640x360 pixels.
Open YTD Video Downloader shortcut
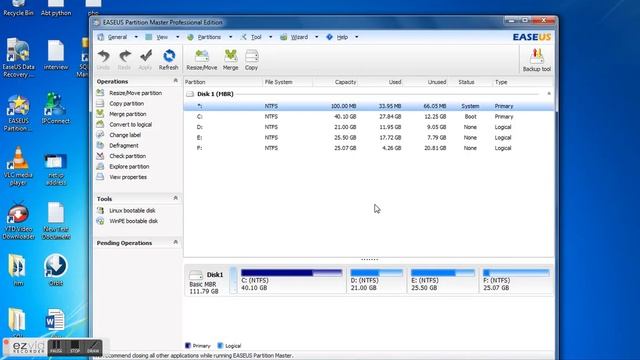click(x=18, y=221)
